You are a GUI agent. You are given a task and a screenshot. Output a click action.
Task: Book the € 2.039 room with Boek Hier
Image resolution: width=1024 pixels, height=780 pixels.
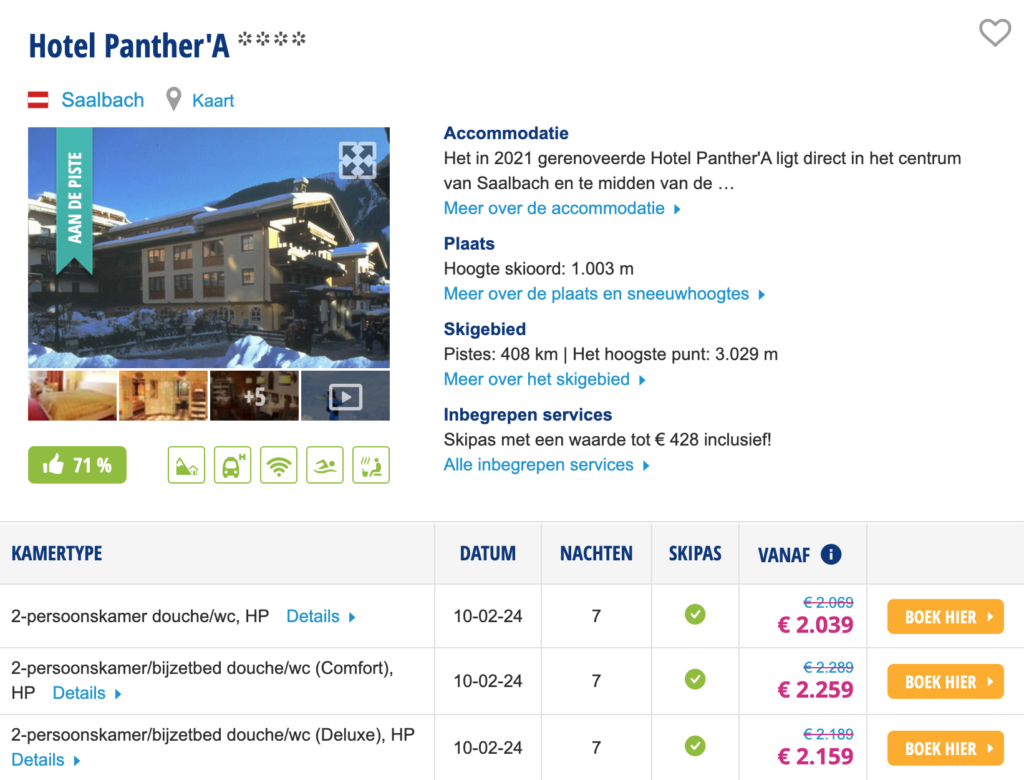[x=944, y=617]
